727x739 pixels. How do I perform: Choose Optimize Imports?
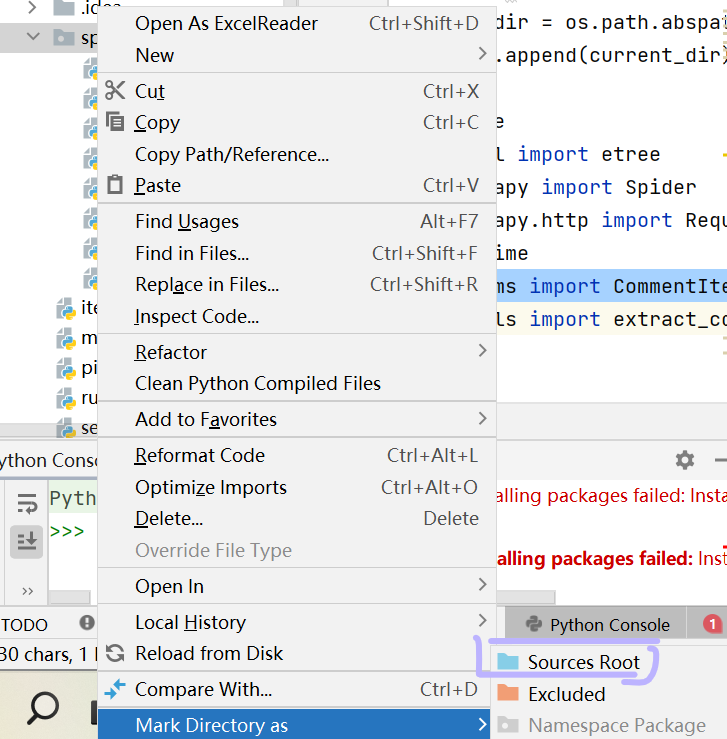point(297,487)
